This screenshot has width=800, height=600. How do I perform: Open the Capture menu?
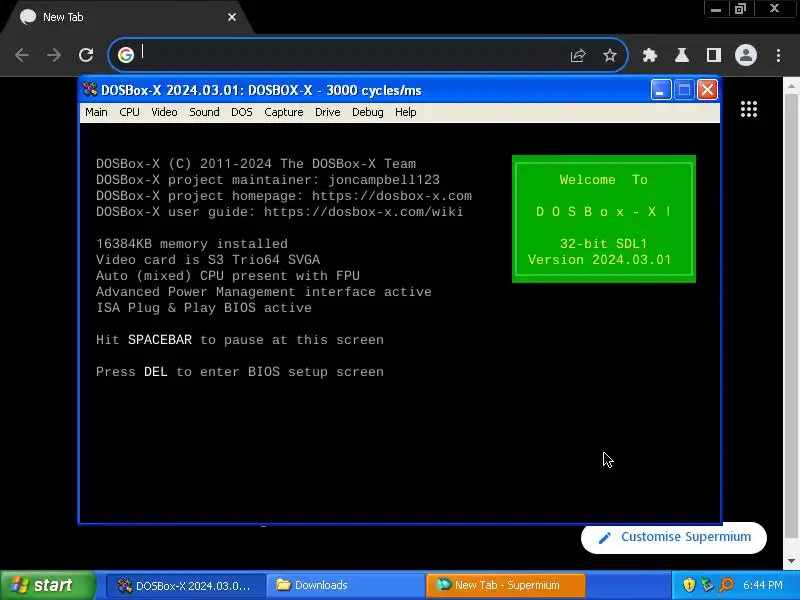pos(284,112)
